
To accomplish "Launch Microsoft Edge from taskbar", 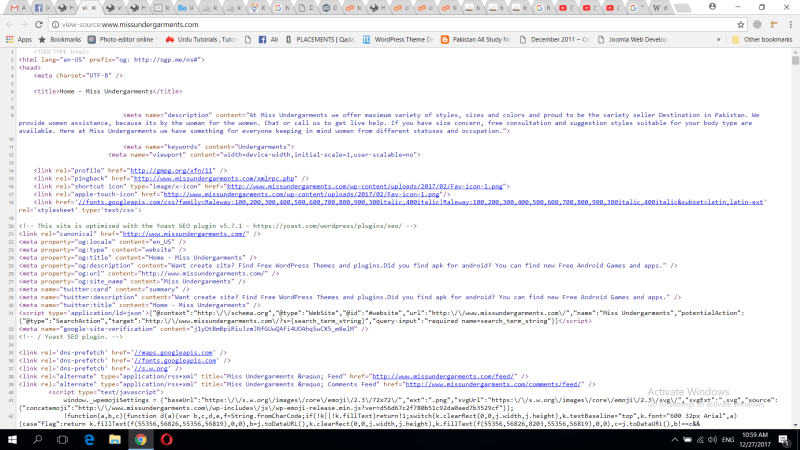I will point(89,439).
